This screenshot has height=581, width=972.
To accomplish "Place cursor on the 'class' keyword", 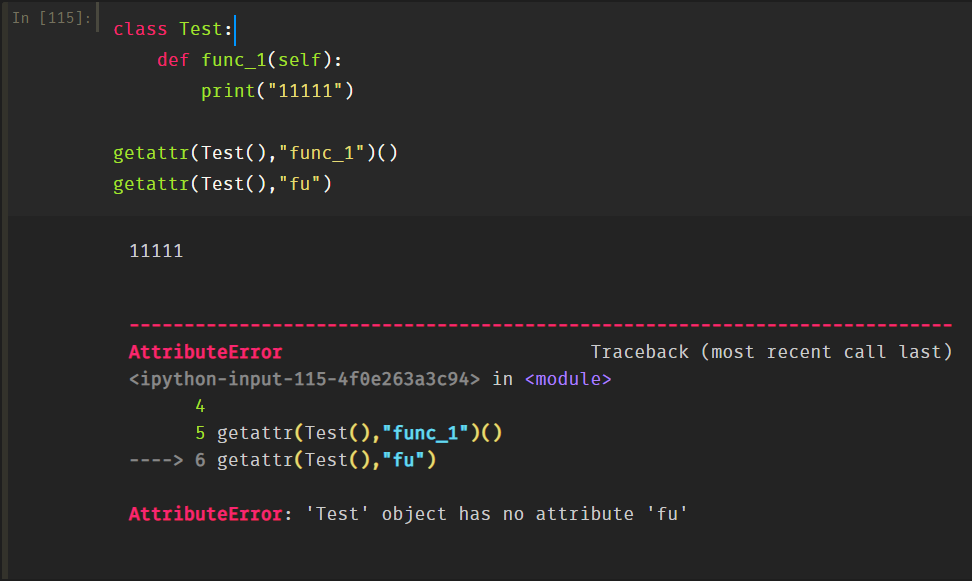I will [140, 29].
